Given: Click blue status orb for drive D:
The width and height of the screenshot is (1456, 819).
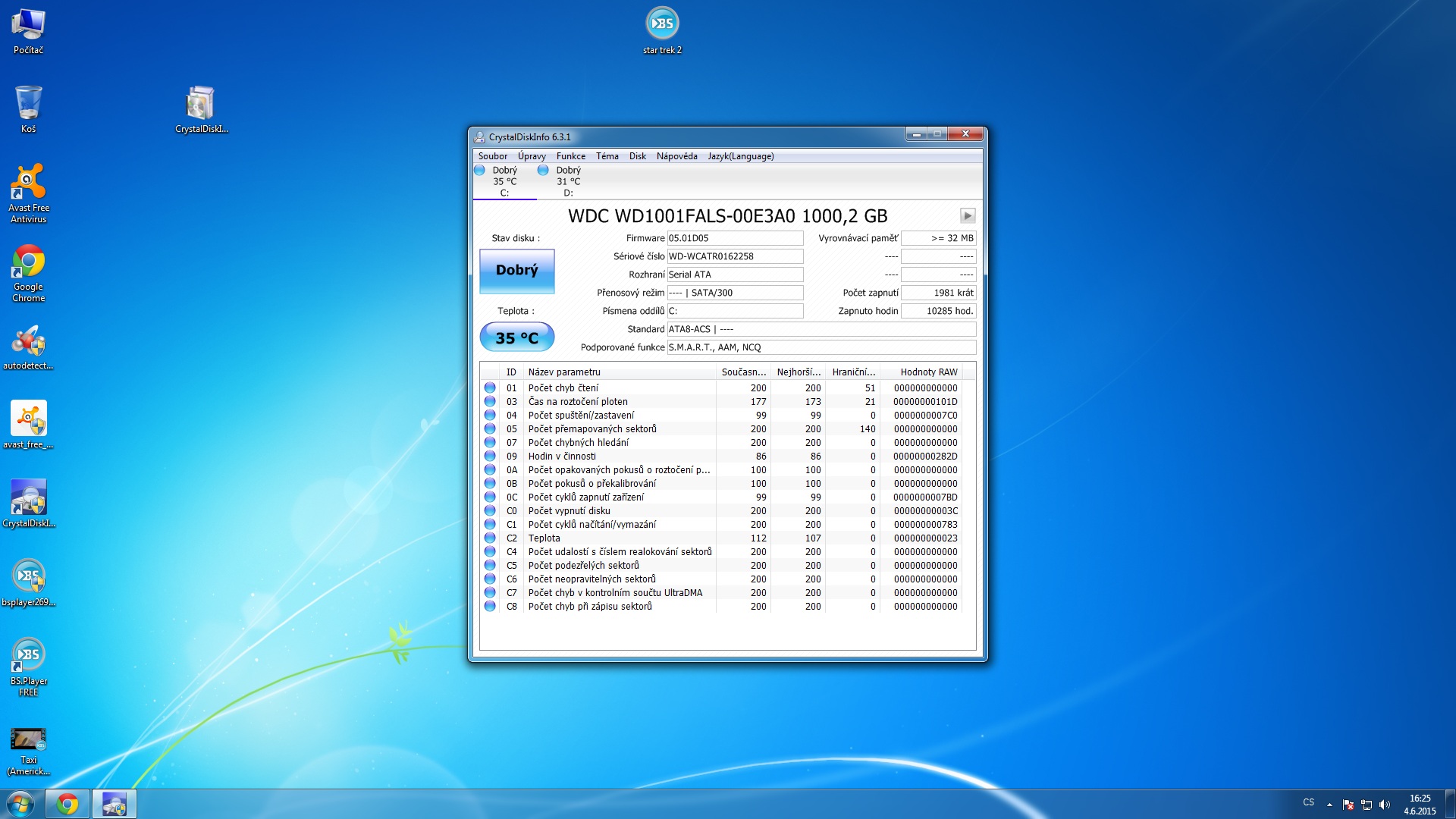Looking at the screenshot, I should 543,171.
